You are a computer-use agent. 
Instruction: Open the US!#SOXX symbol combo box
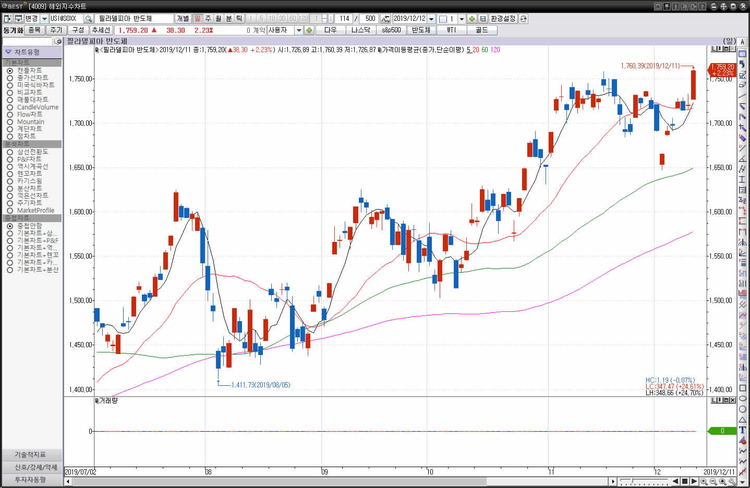coord(66,19)
